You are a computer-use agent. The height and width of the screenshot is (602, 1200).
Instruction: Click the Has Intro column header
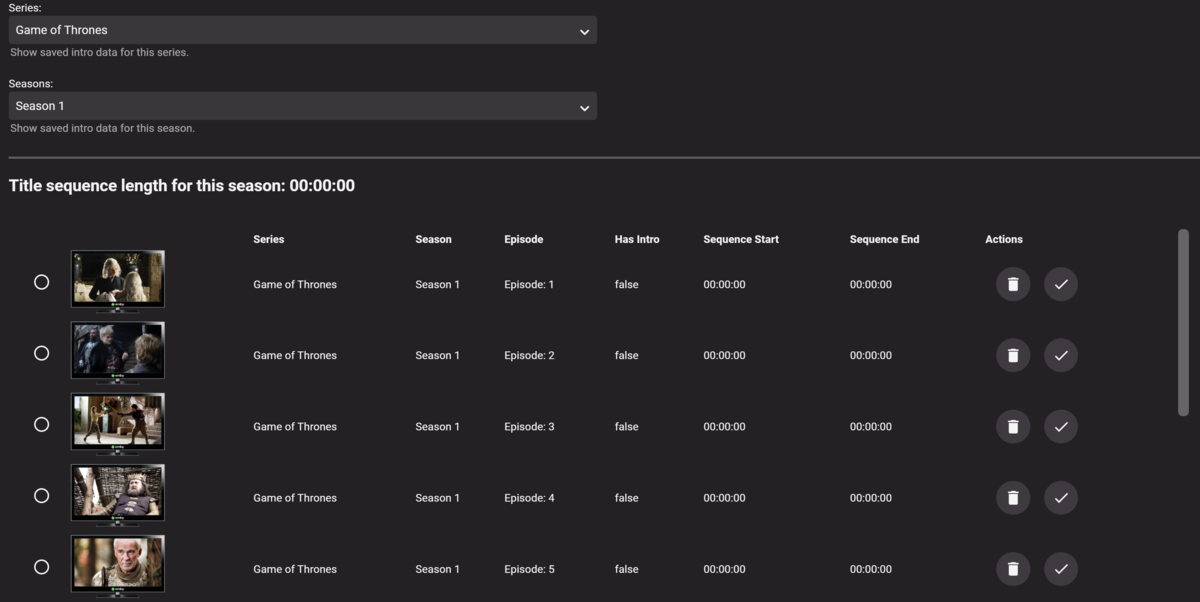[636, 239]
